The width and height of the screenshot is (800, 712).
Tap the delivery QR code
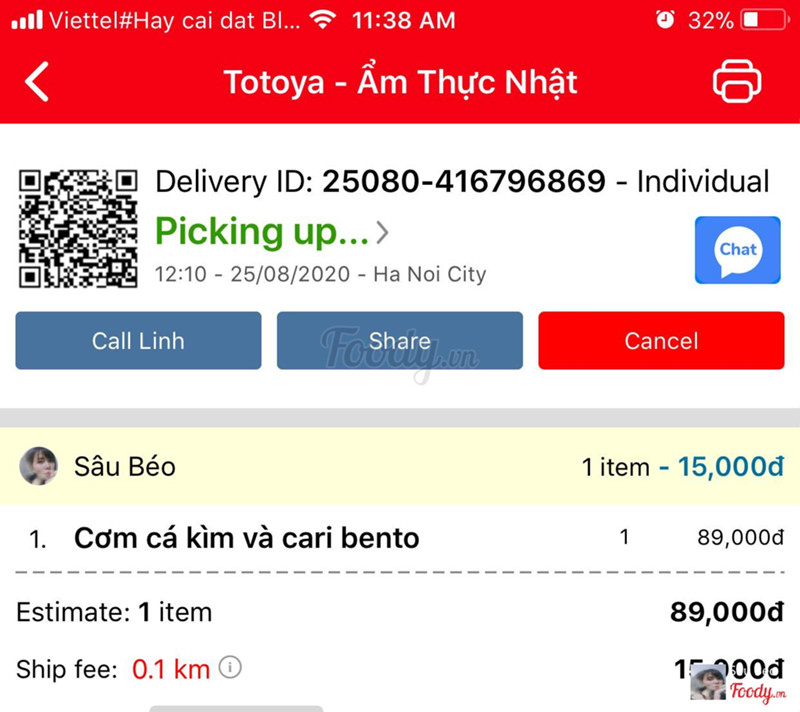(x=78, y=229)
